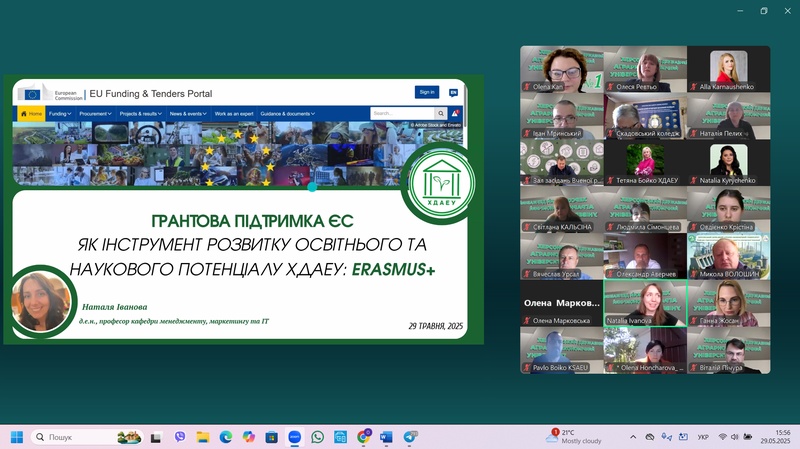Open WhatsApp from the taskbar

pos(318,437)
